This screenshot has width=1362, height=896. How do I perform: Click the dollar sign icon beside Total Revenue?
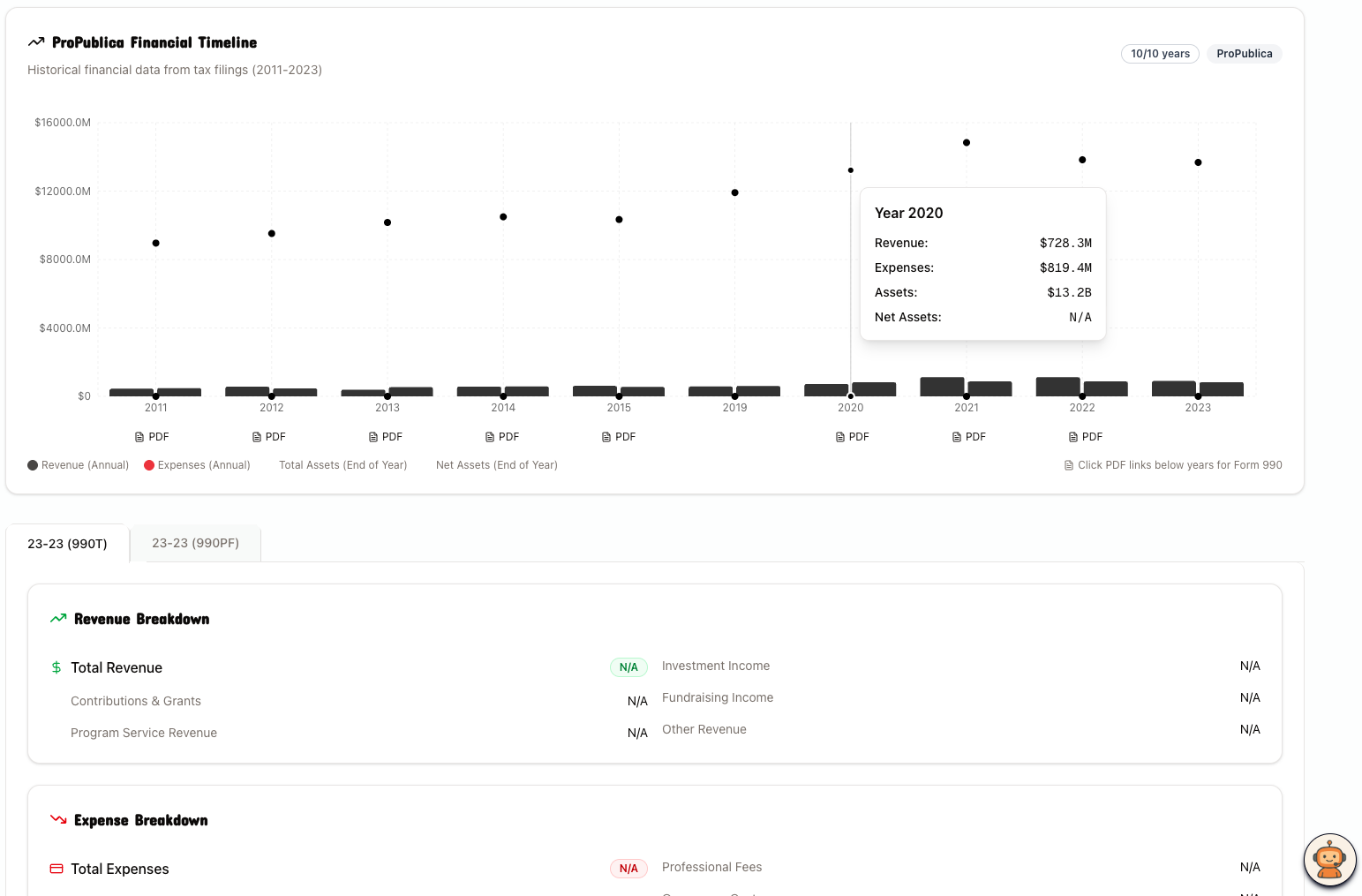tap(56, 667)
